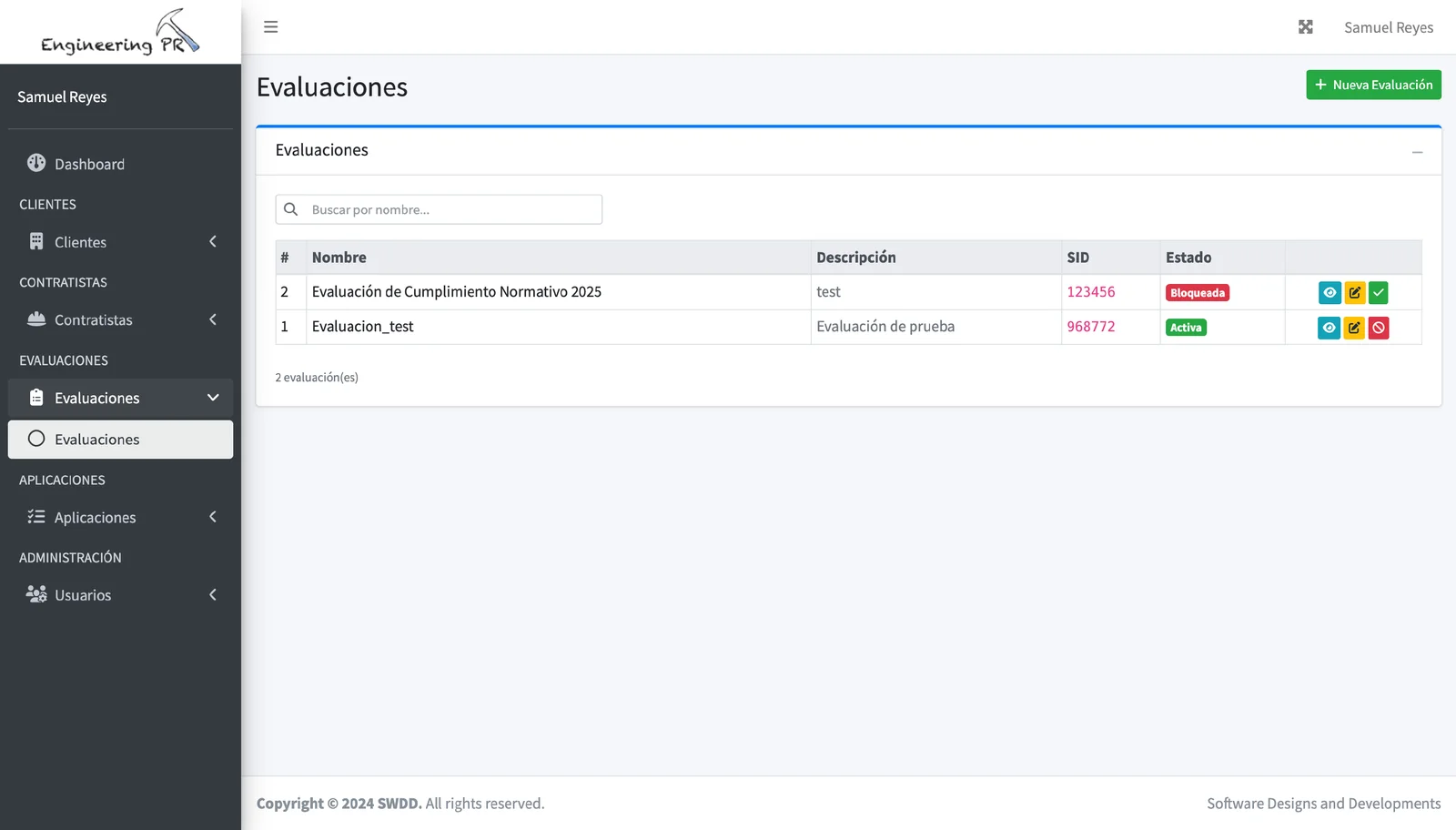1456x830 pixels.
Task: Expand the Aplicaciones sidebar menu
Action: click(x=120, y=517)
